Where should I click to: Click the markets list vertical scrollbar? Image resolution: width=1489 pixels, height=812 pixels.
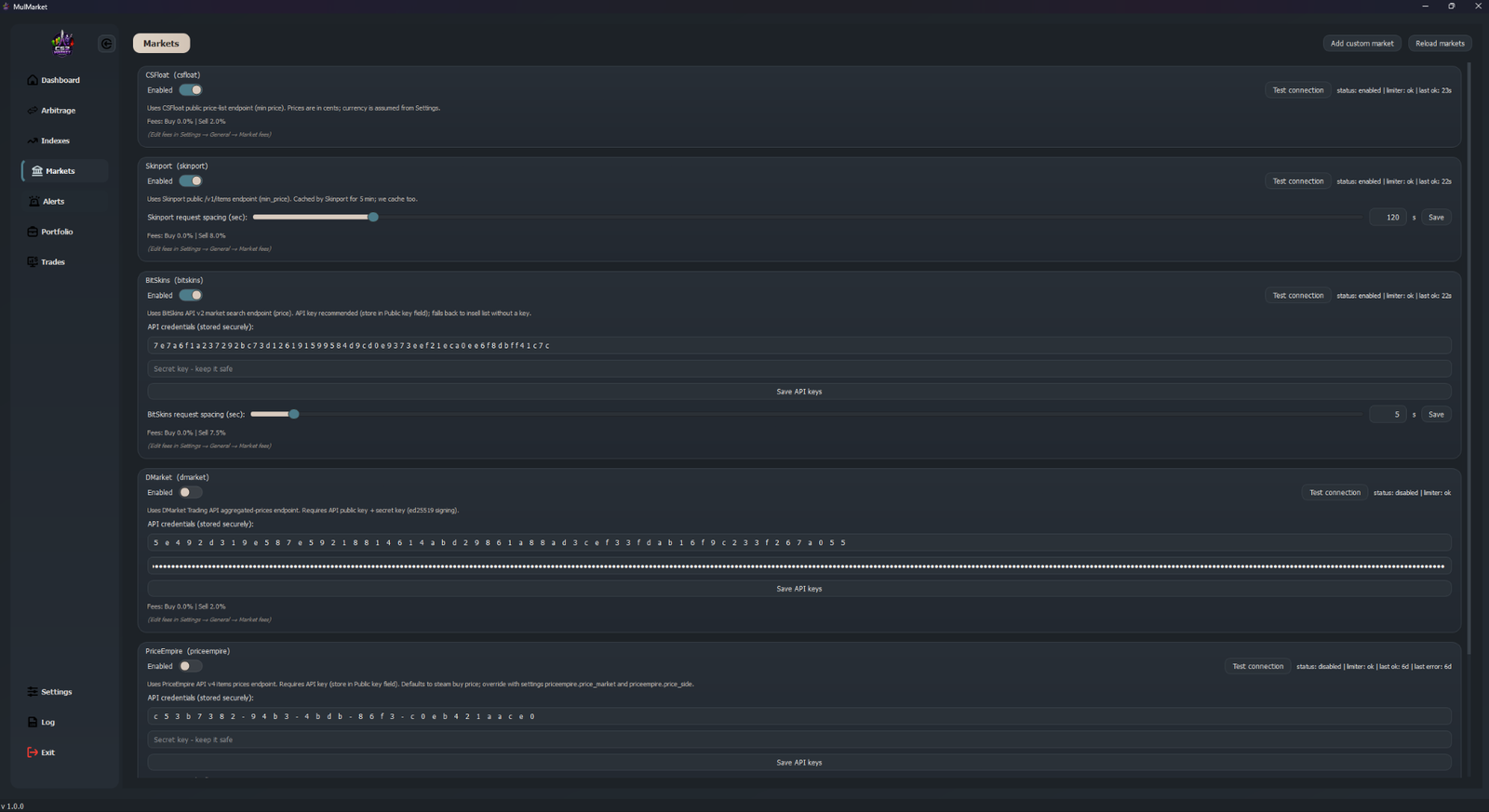1469,358
